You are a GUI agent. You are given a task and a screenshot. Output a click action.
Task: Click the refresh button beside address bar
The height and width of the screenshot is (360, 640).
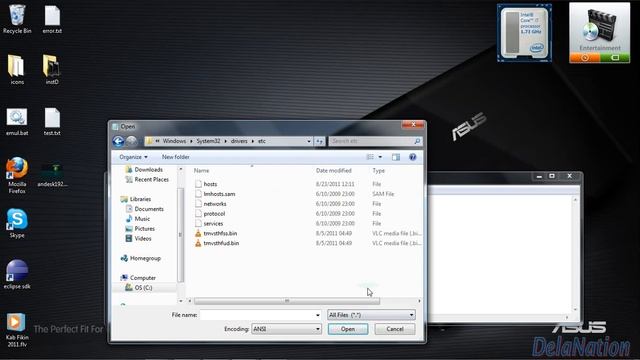tap(320, 141)
